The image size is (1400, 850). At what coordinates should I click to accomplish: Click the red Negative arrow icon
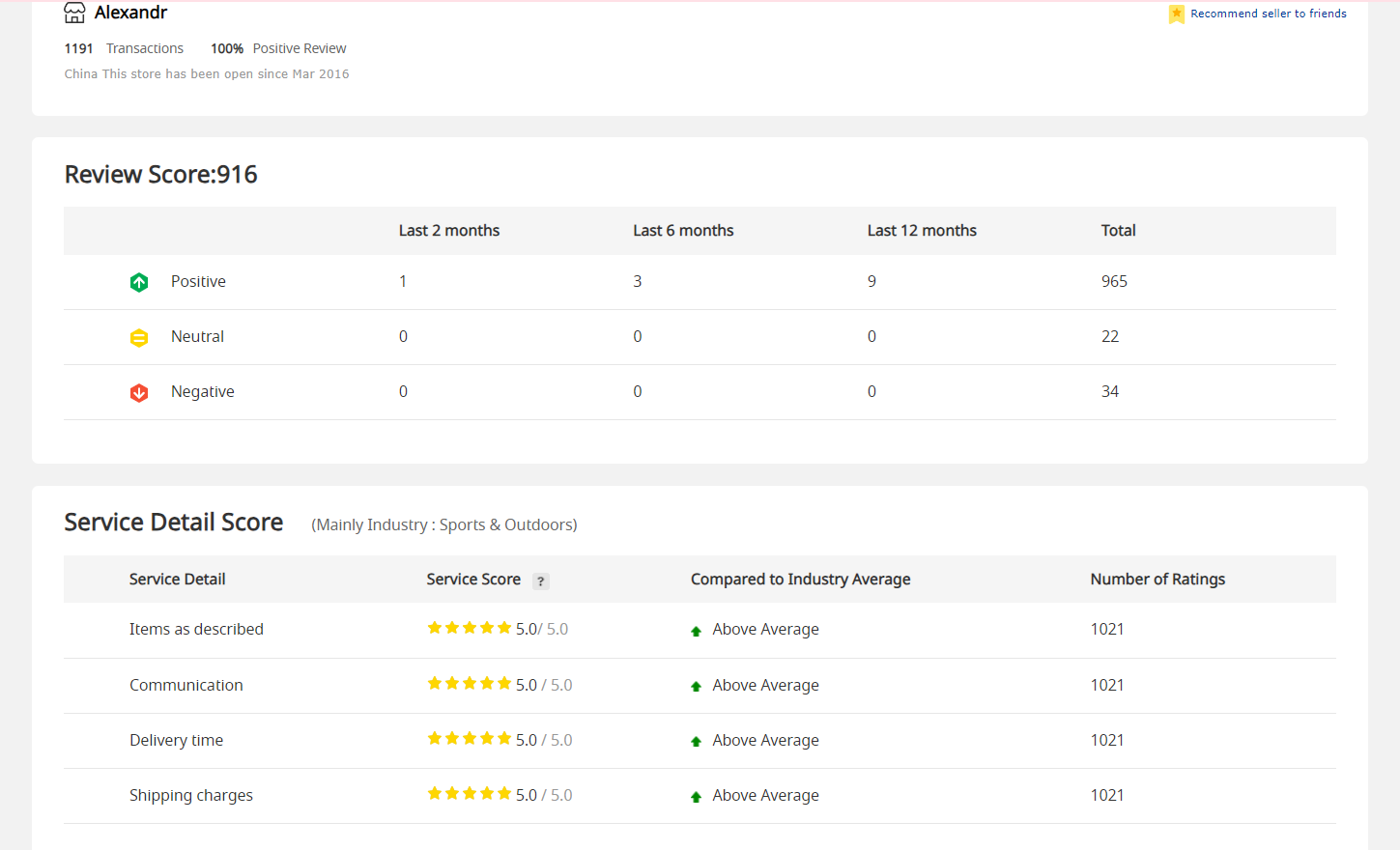pyautogui.click(x=139, y=392)
